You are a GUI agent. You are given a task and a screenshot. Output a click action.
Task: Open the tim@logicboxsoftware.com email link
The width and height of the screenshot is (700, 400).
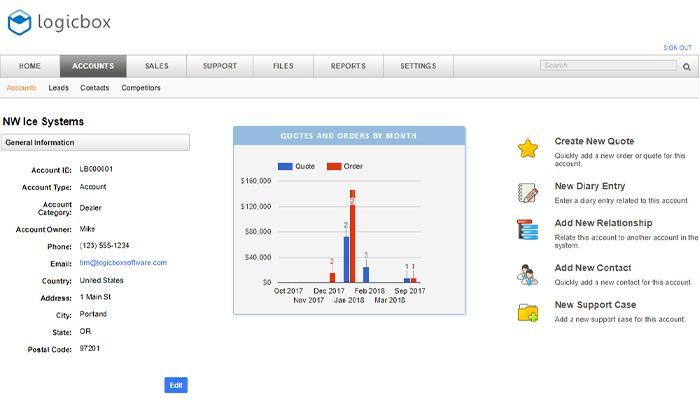click(123, 262)
